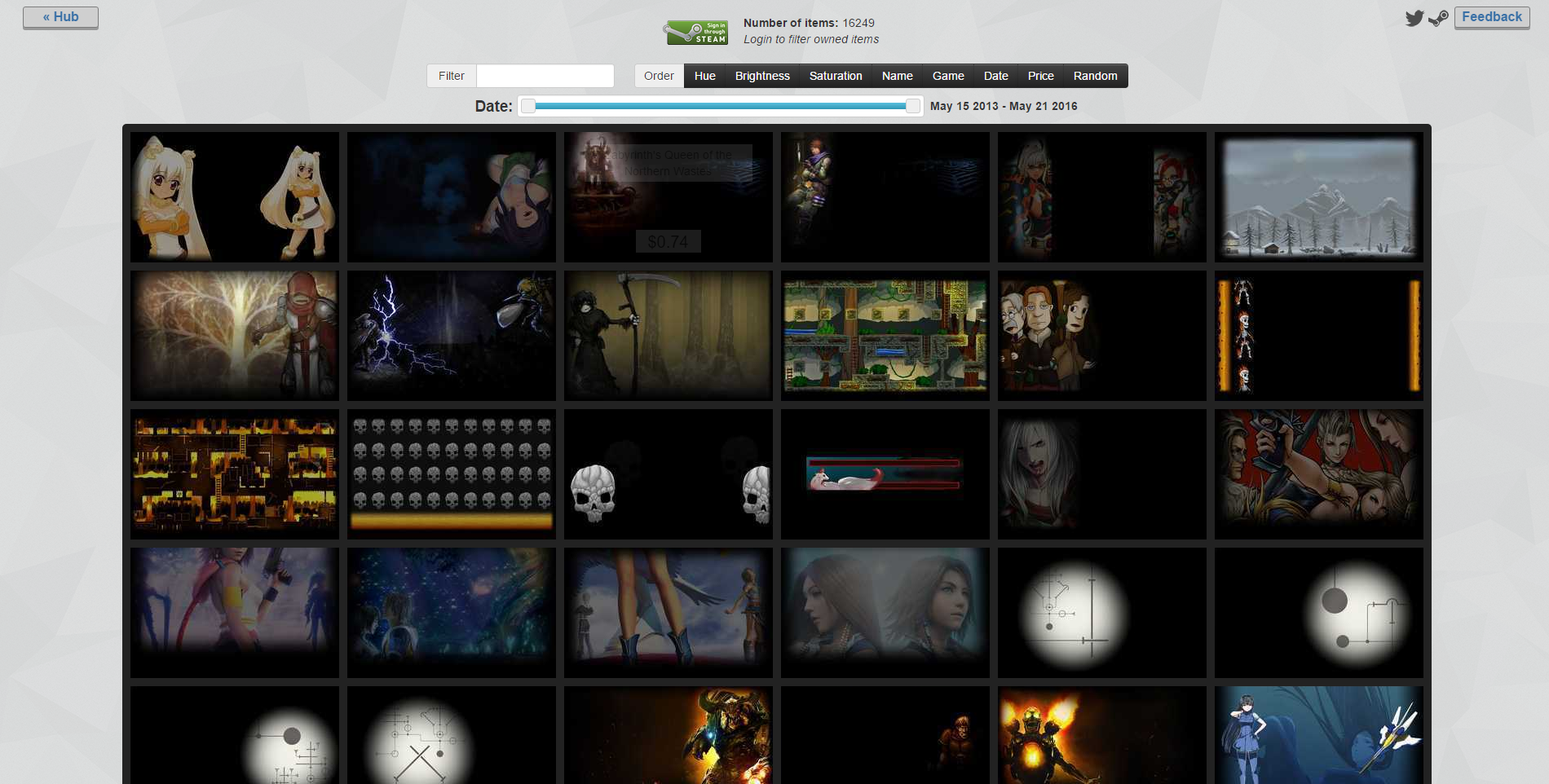Image resolution: width=1549 pixels, height=784 pixels.
Task: Click the Sign in through Steam button
Action: click(x=695, y=33)
